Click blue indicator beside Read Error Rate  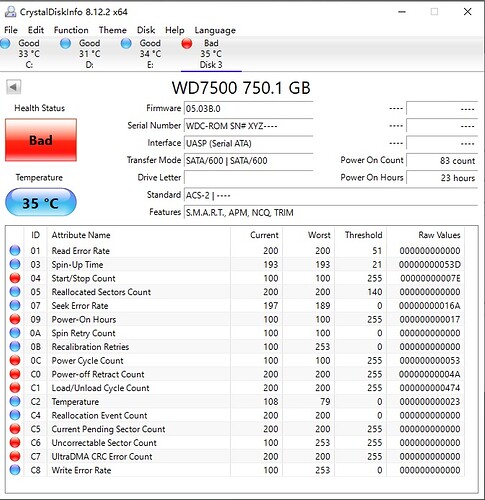click(15, 251)
